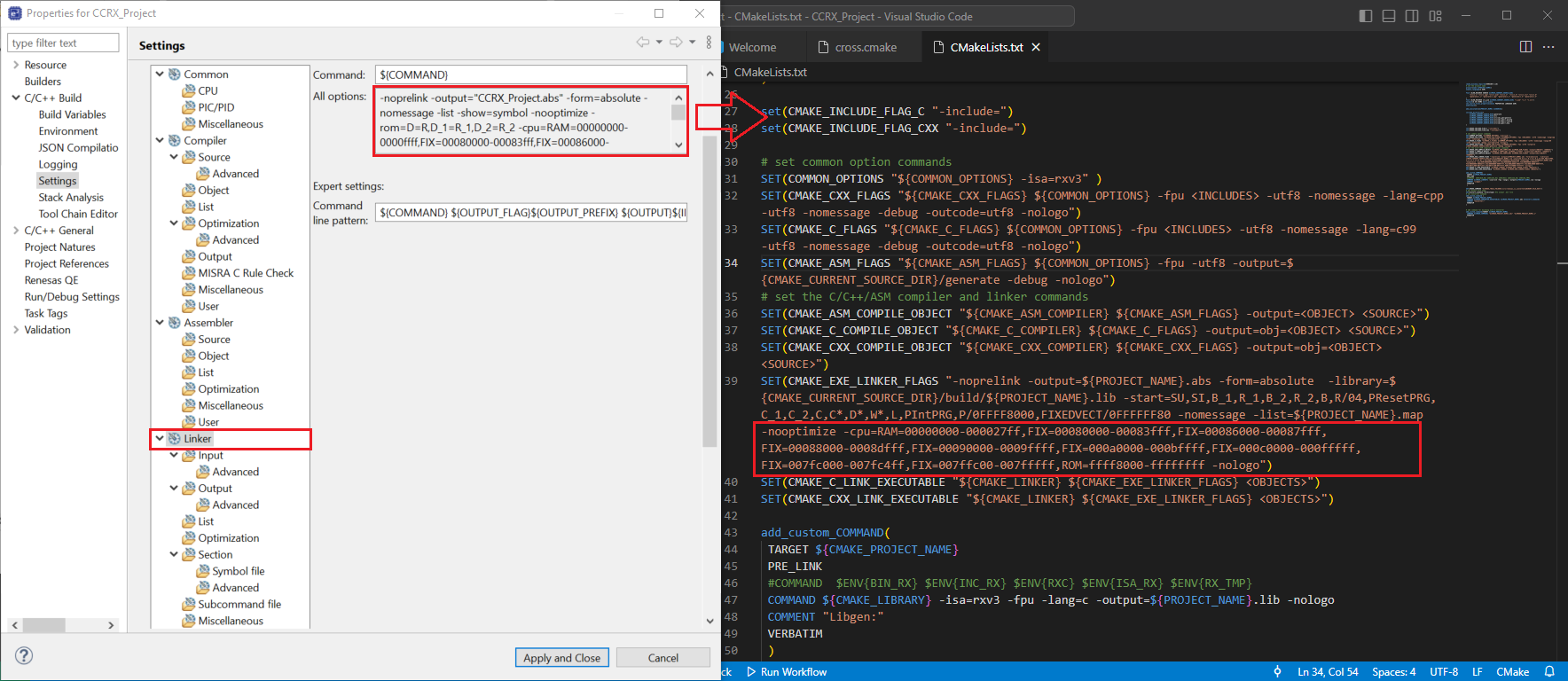Expand the C/C++ General category

(16, 231)
